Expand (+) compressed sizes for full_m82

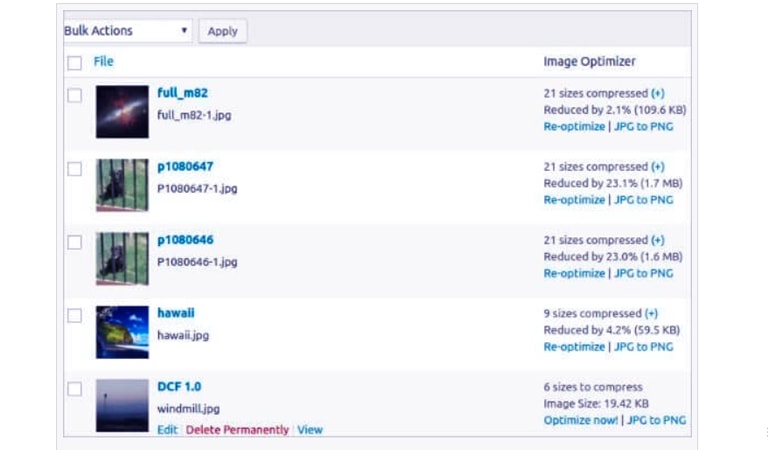click(x=658, y=93)
